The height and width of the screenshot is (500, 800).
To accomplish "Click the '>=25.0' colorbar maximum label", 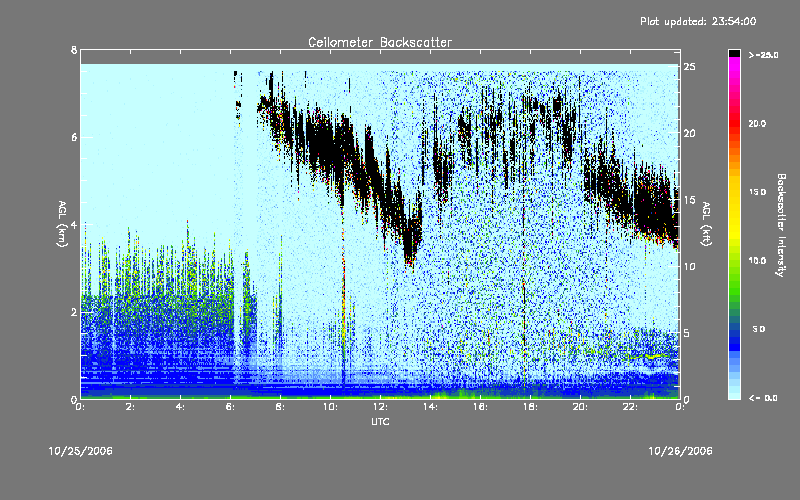I will pyautogui.click(x=763, y=55).
